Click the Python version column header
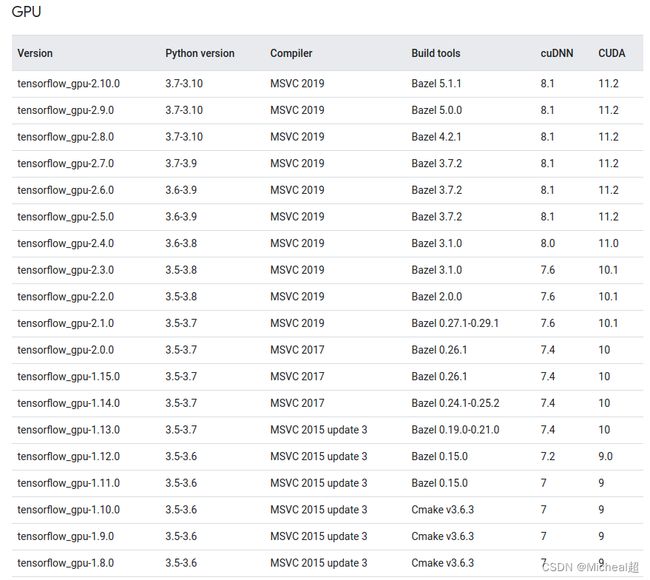The image size is (650, 580). pos(200,53)
